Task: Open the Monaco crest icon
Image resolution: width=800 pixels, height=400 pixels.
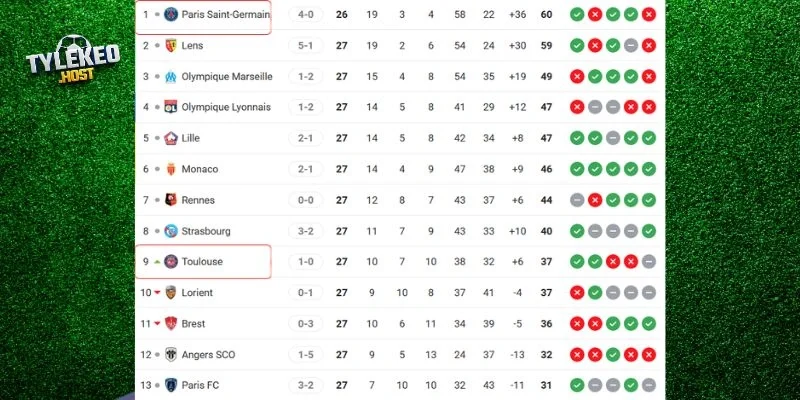Action: [171, 169]
